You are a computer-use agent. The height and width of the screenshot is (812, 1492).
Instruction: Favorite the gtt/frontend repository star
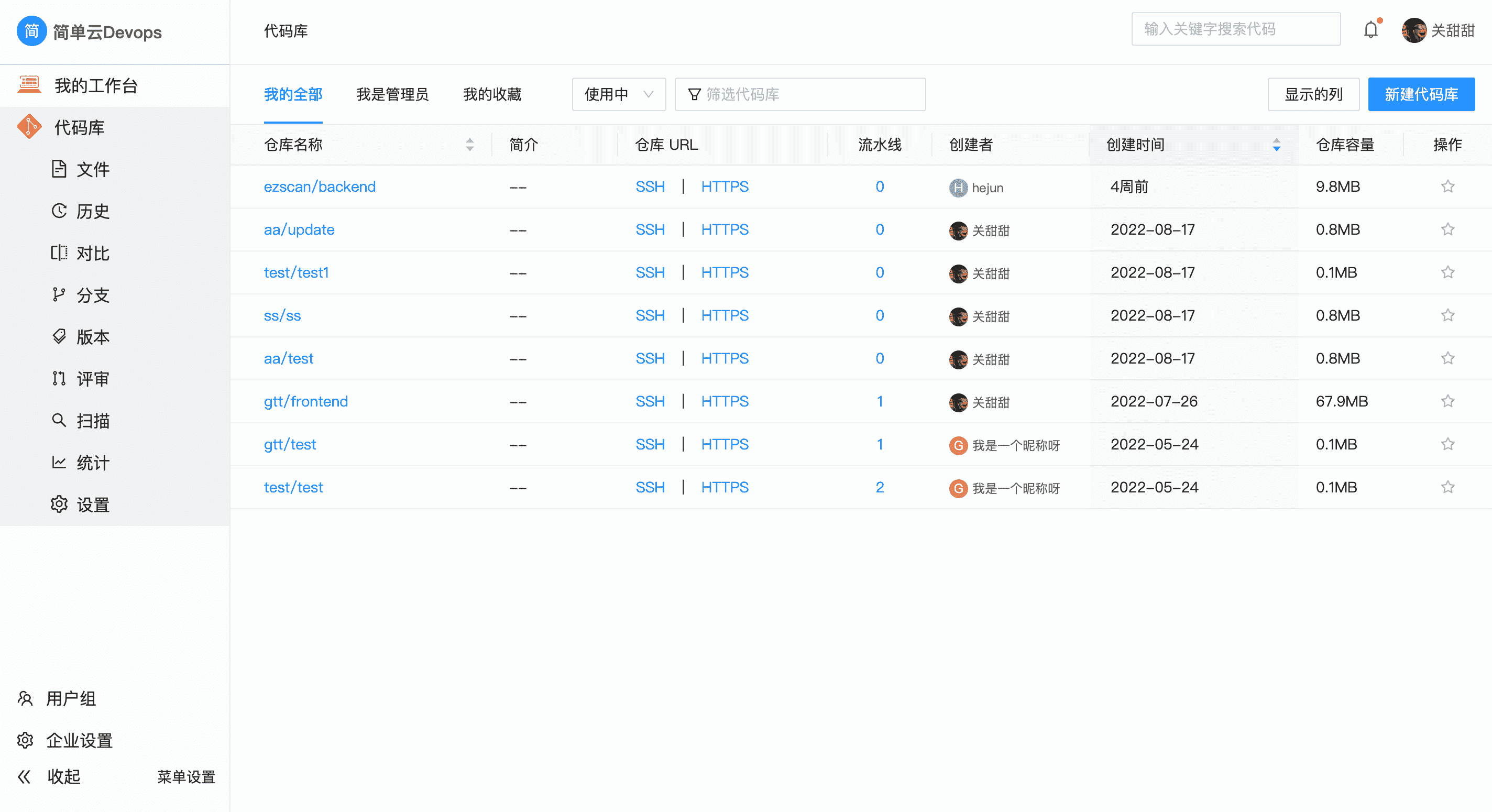[x=1447, y=401]
